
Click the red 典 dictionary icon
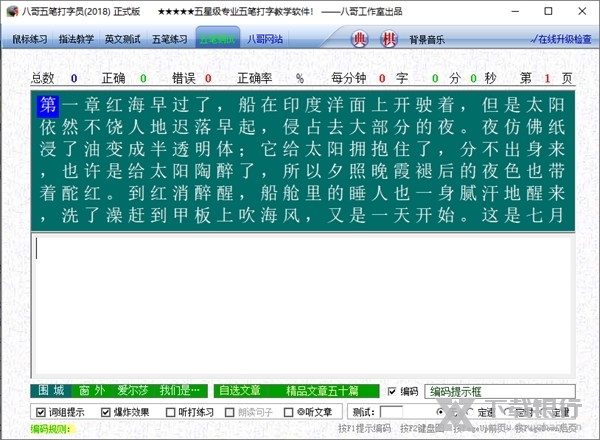(359, 39)
